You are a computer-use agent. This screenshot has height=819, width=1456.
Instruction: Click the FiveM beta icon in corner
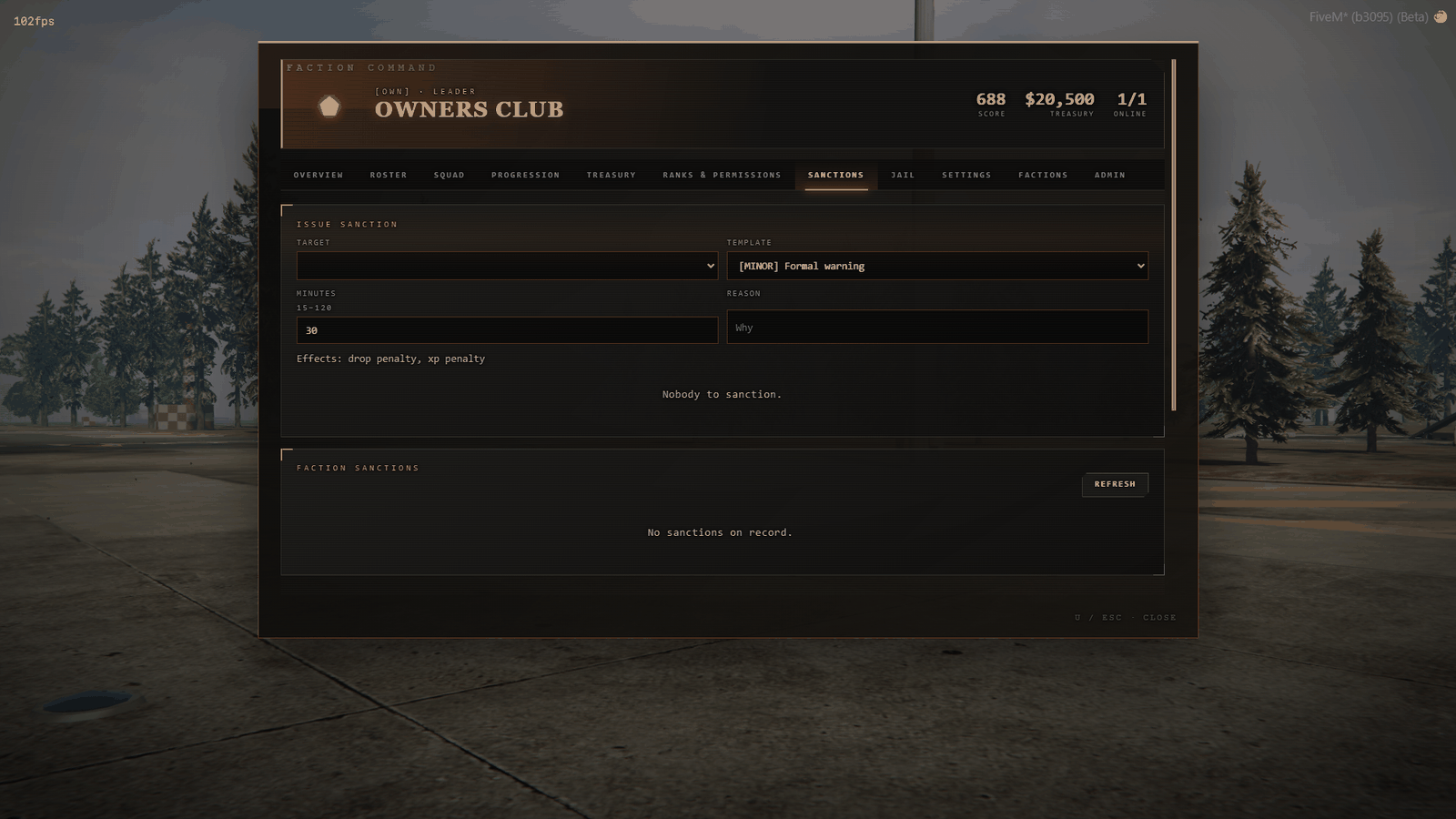[x=1441, y=16]
